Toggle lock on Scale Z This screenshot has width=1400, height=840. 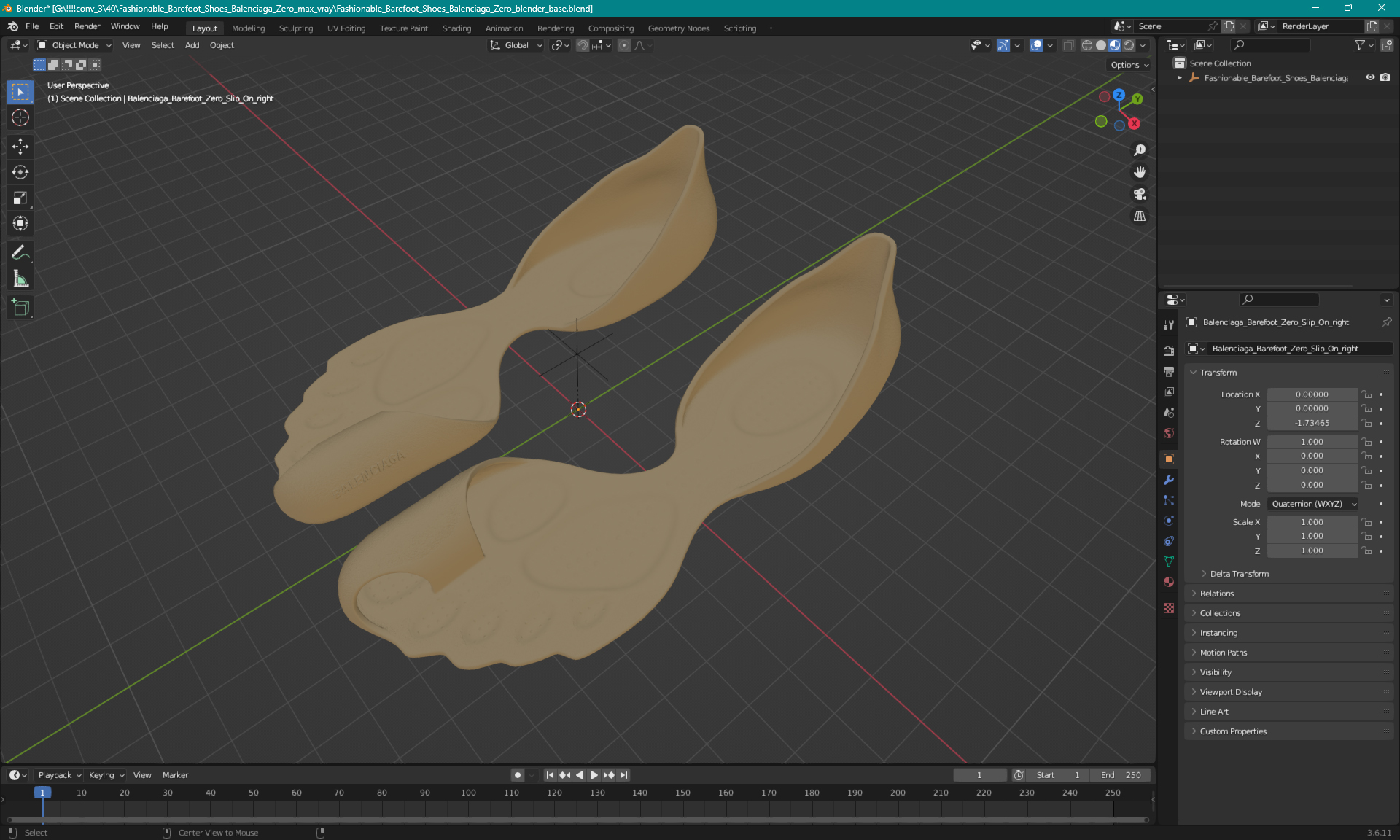[1367, 551]
